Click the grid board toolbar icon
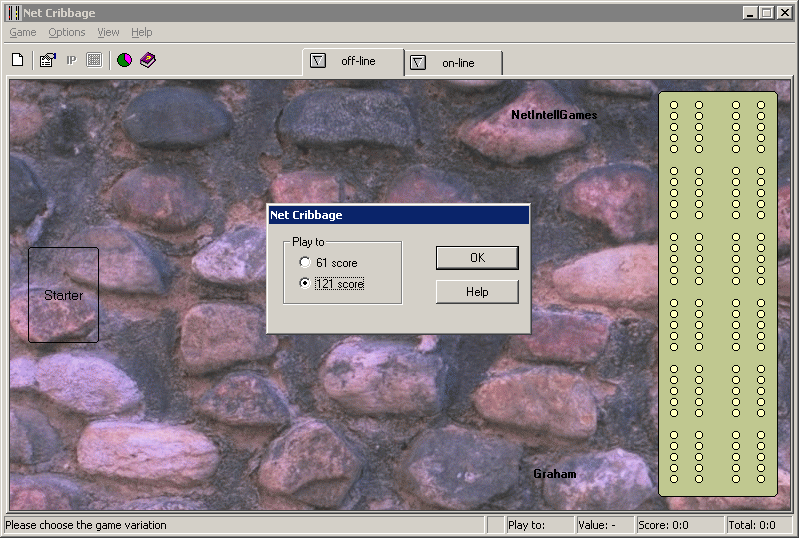799x538 pixels. click(94, 60)
